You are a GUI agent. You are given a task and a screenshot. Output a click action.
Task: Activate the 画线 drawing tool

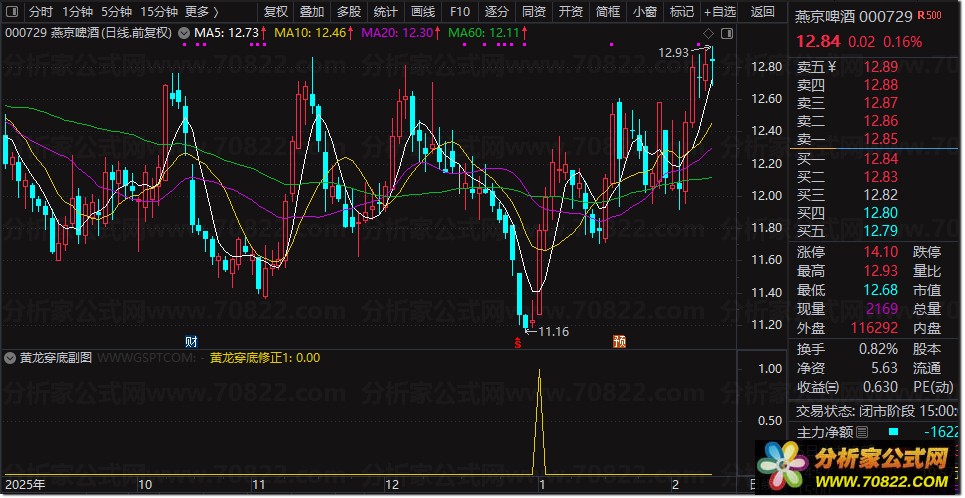click(423, 12)
